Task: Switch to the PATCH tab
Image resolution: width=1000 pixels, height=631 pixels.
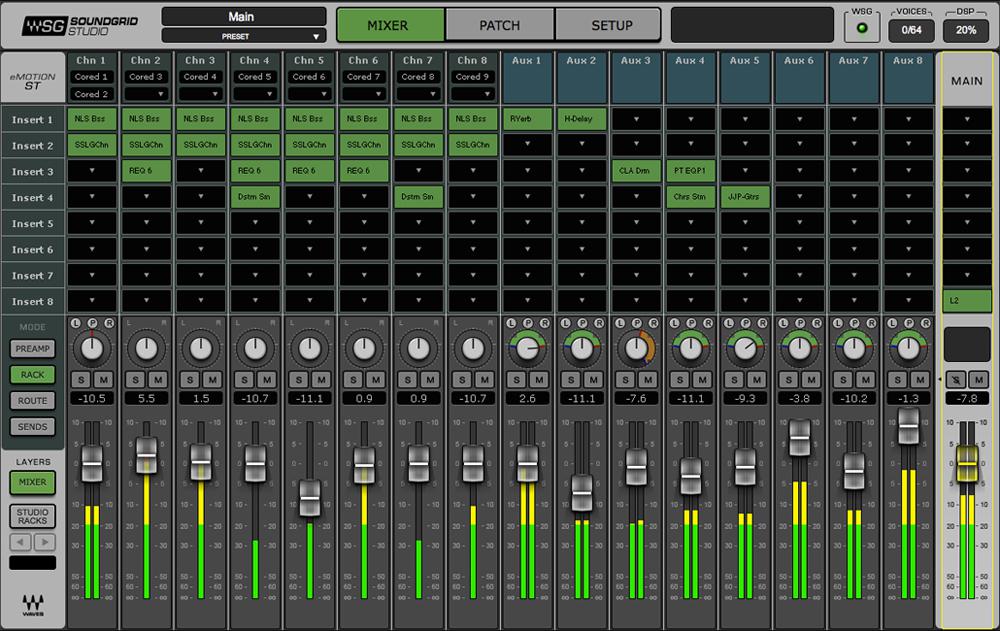Action: [x=499, y=25]
